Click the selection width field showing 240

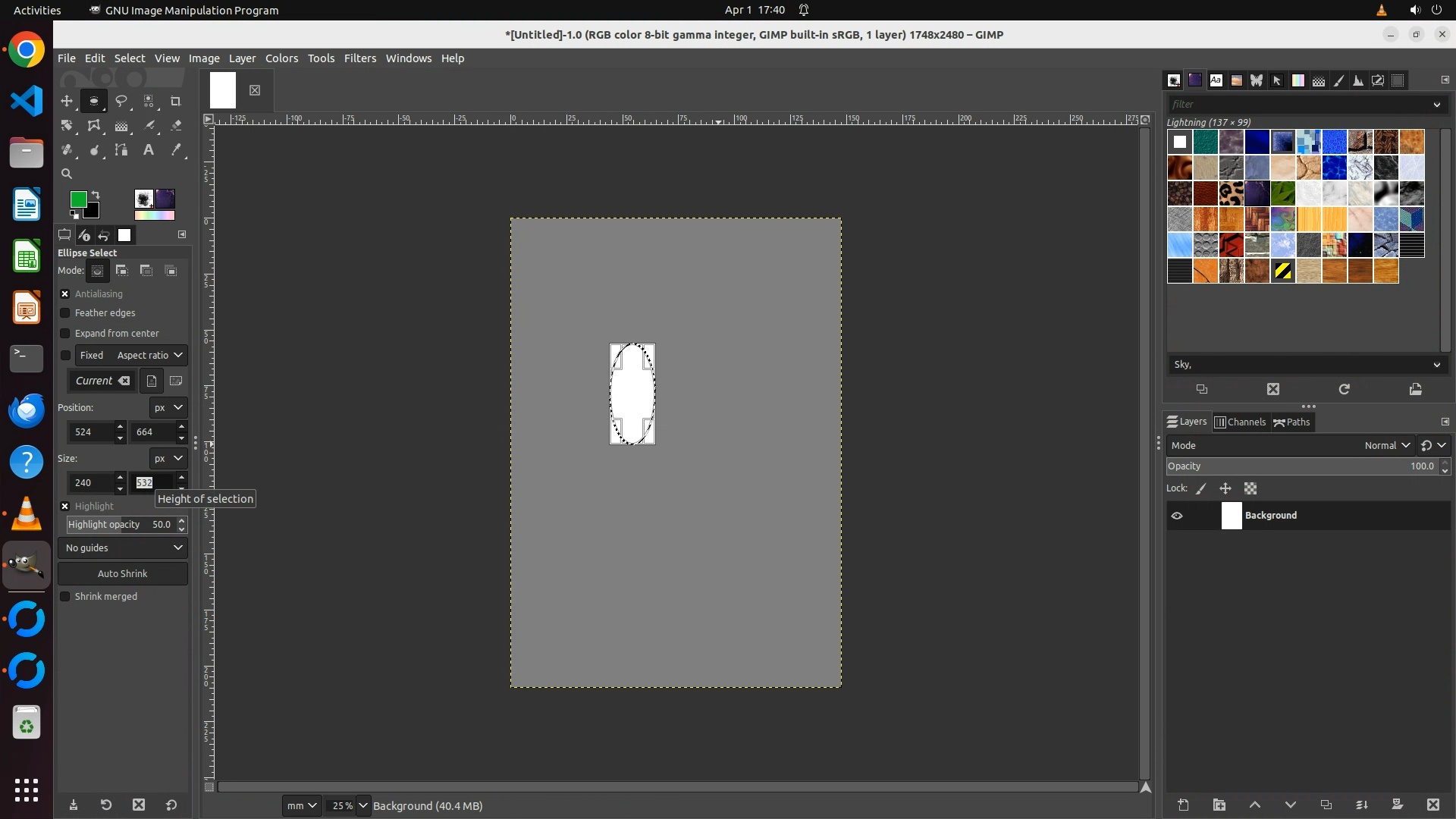pos(89,483)
